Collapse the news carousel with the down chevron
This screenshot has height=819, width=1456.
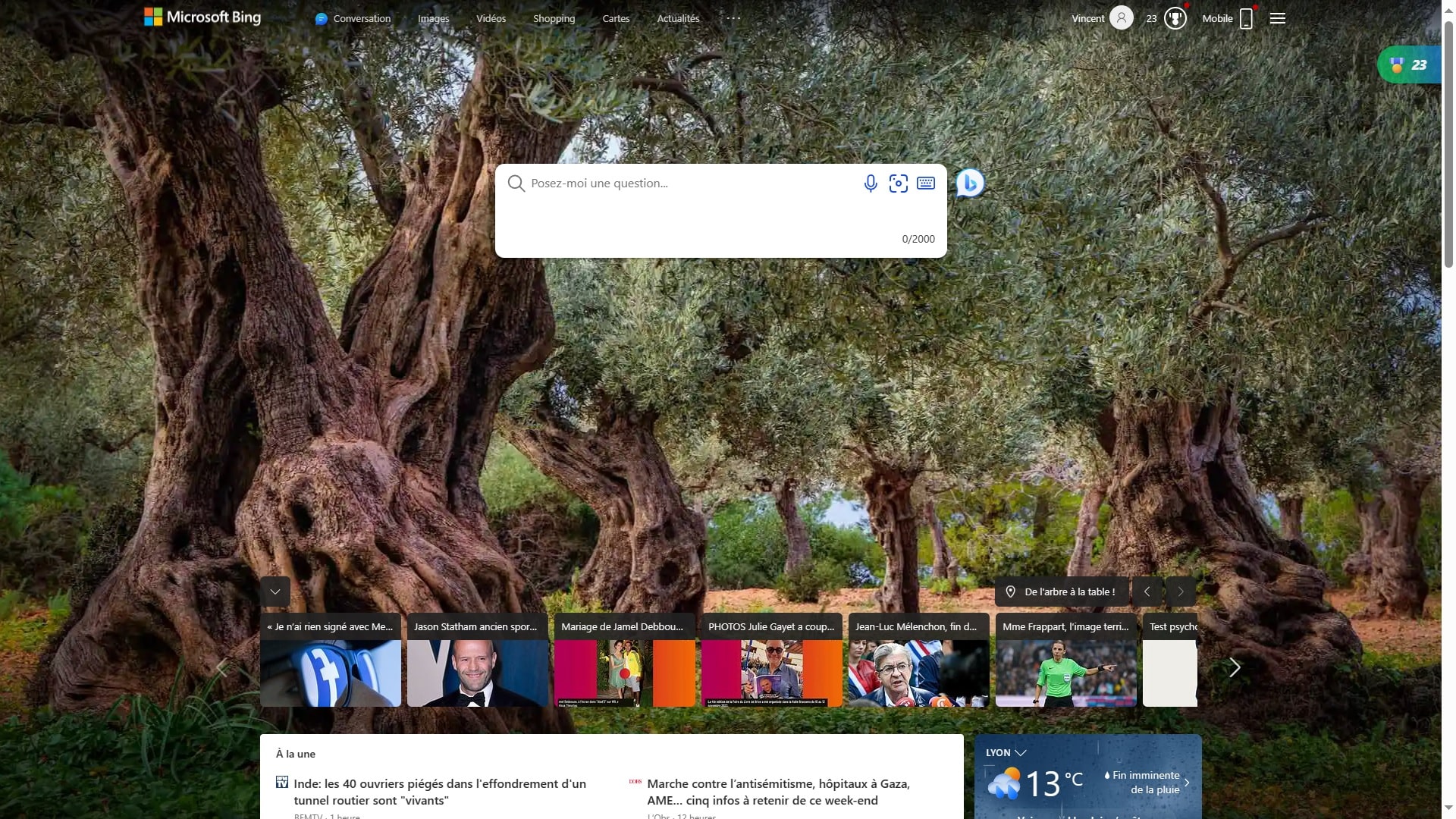coord(275,591)
